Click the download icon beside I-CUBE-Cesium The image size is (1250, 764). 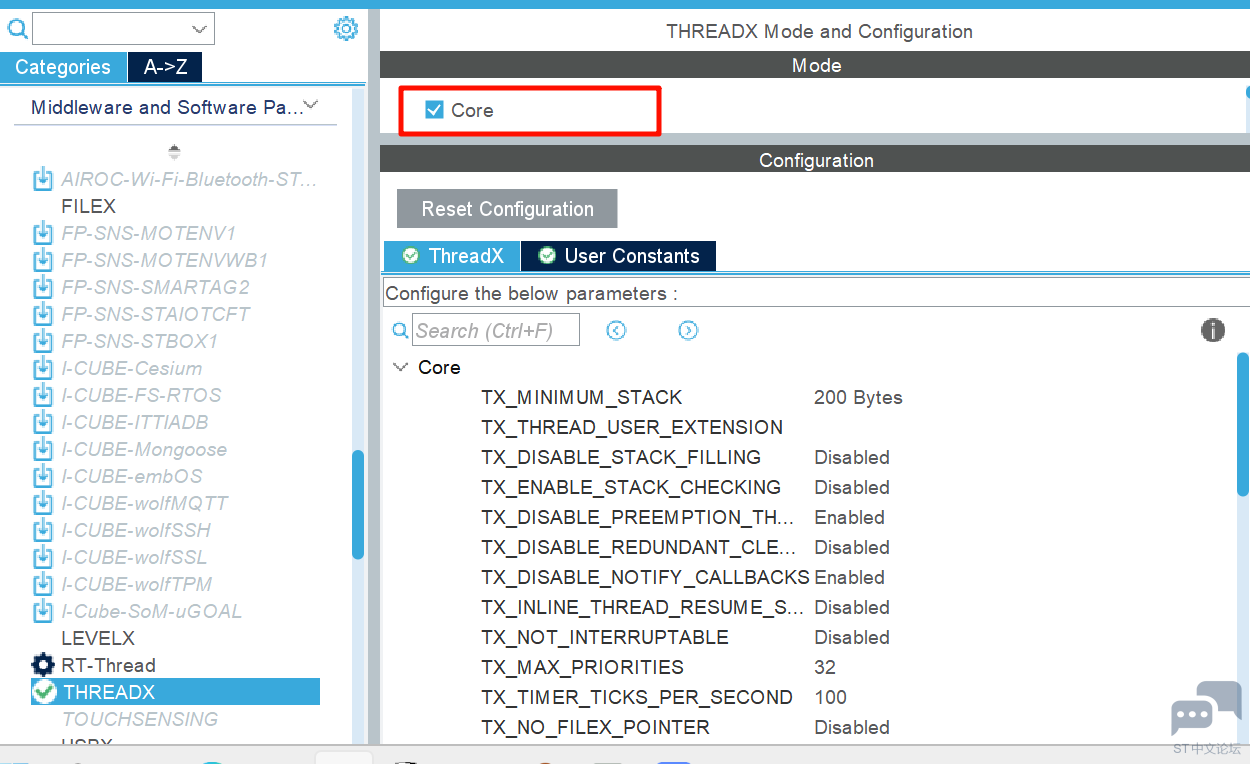pyautogui.click(x=43, y=369)
